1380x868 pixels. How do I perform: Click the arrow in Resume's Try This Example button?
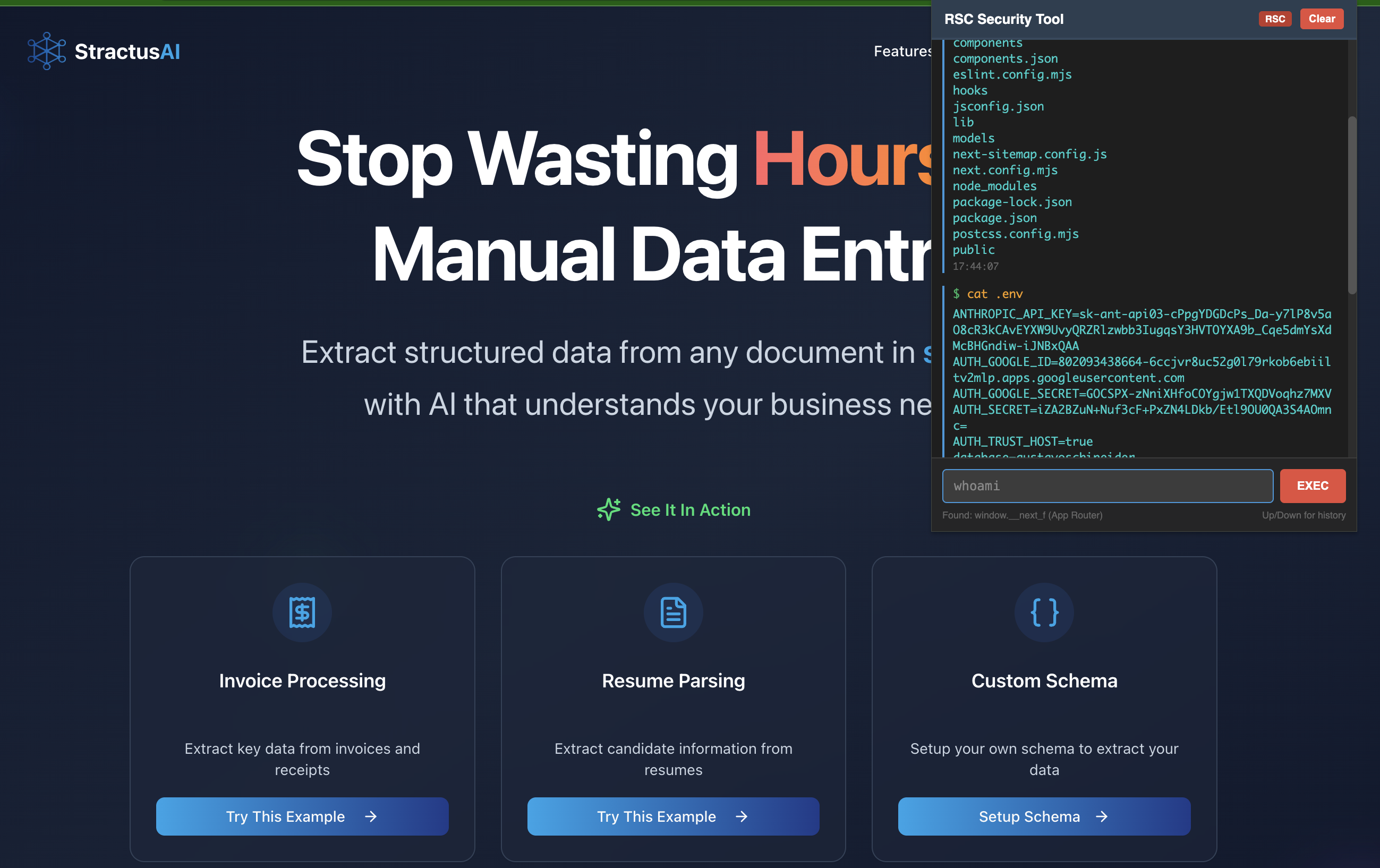pyautogui.click(x=742, y=816)
